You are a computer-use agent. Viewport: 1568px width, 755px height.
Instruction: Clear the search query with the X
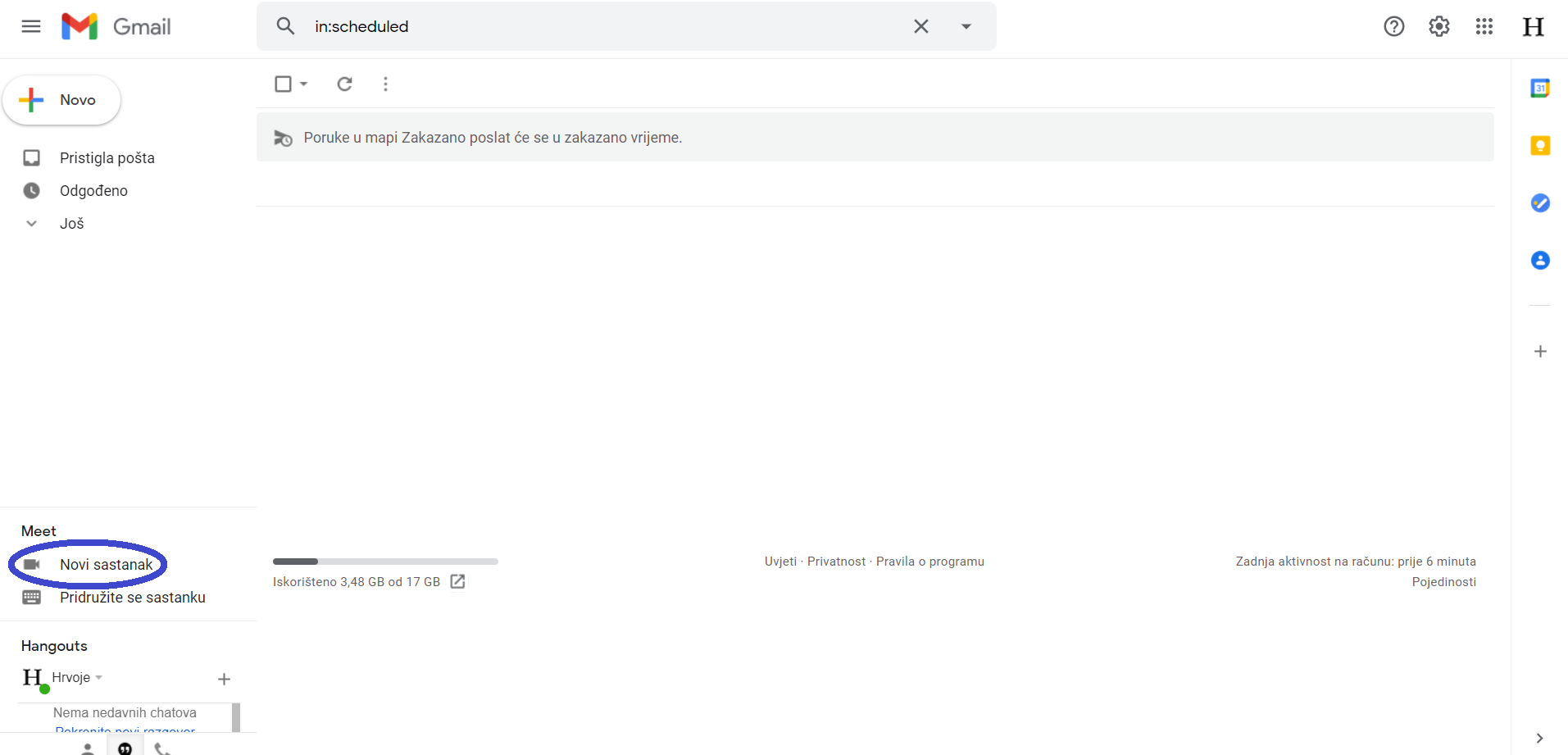point(920,25)
